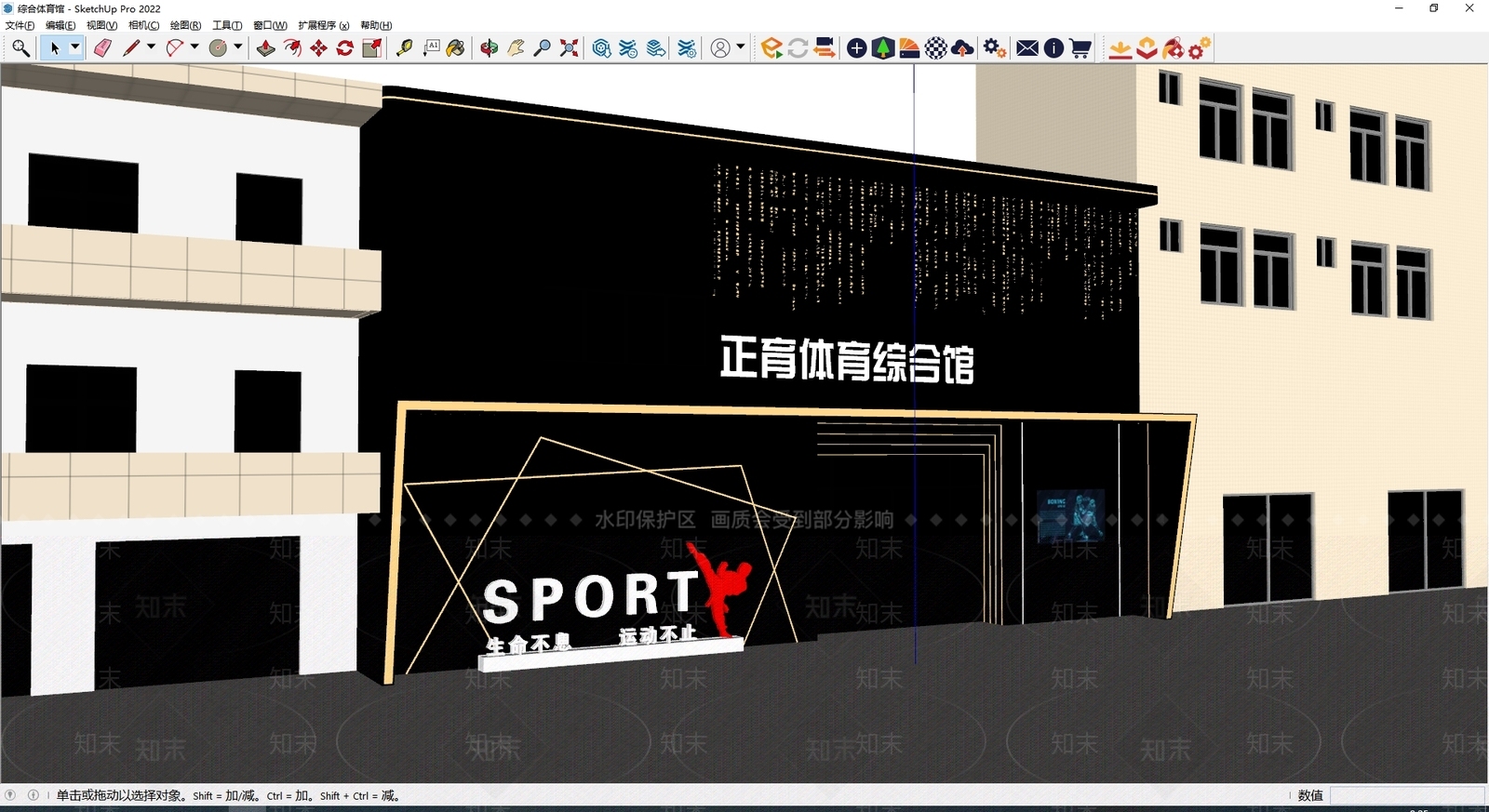Open the 编辑(E) menu

pos(60,25)
